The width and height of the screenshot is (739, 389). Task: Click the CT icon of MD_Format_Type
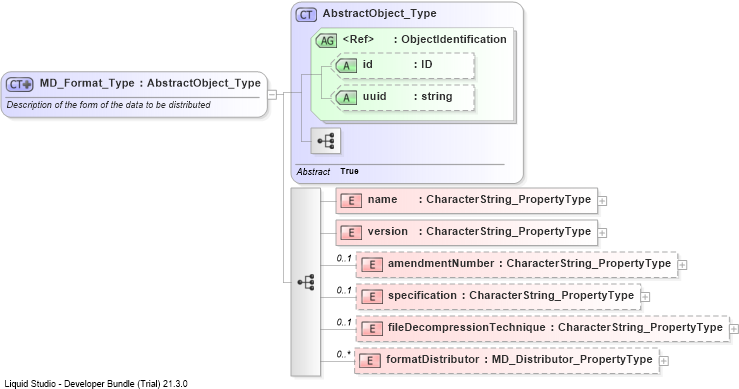(x=19, y=84)
